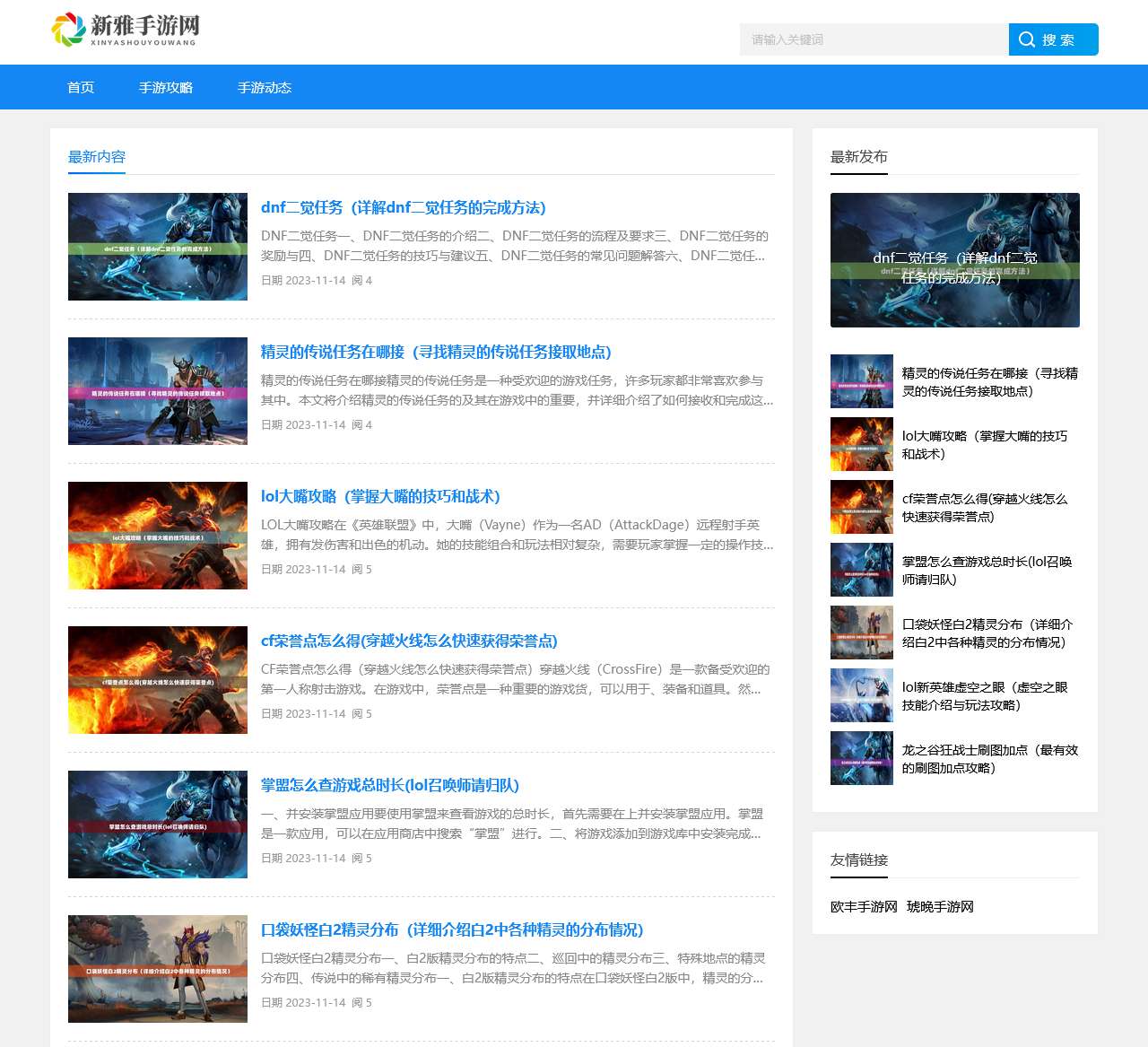1148x1047 pixels.
Task: Click summary text of cf荣誉点怎么得 article
Action: 516,679
